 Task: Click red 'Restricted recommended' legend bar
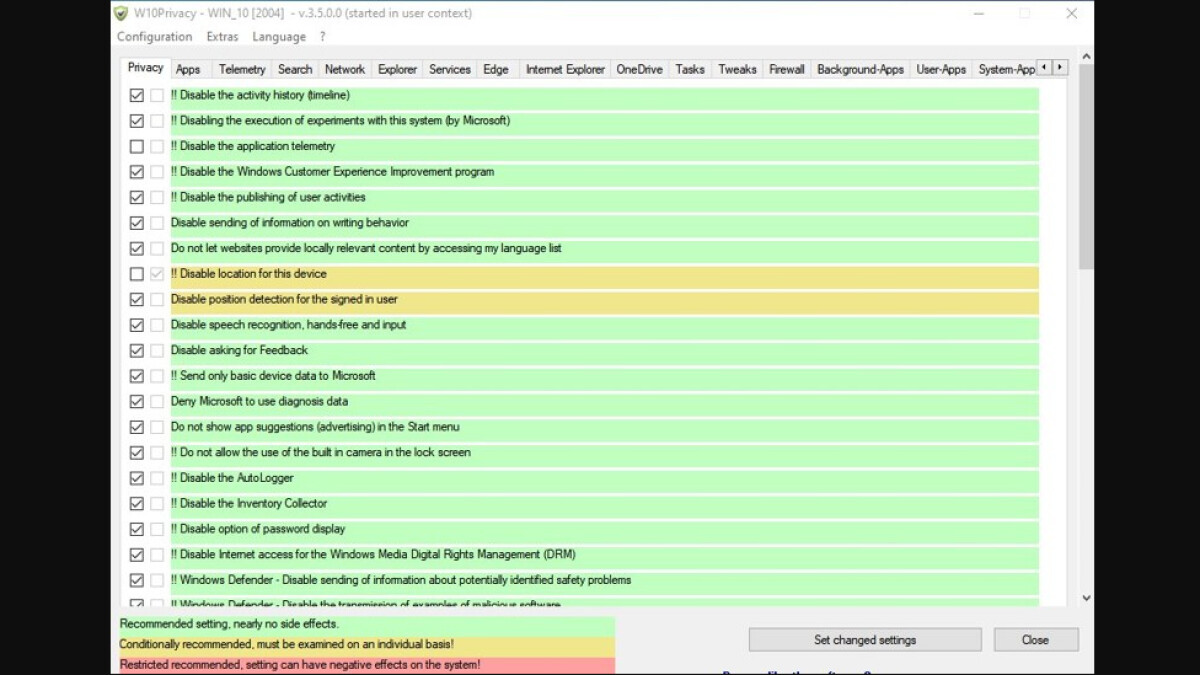(x=366, y=664)
